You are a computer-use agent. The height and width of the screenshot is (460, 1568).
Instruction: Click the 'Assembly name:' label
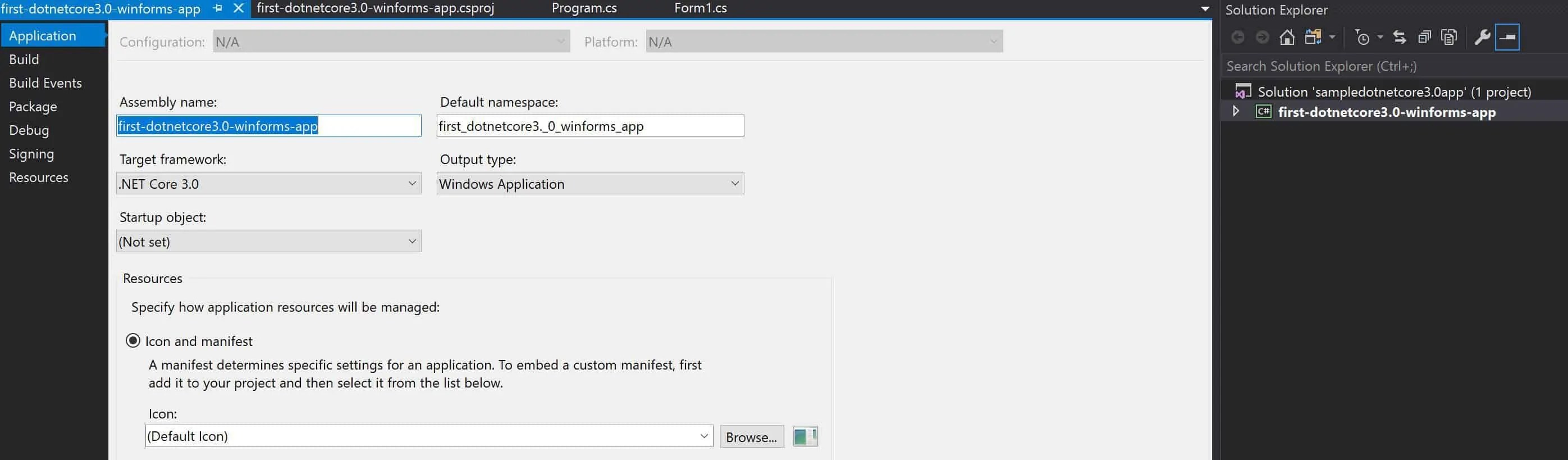tap(168, 102)
